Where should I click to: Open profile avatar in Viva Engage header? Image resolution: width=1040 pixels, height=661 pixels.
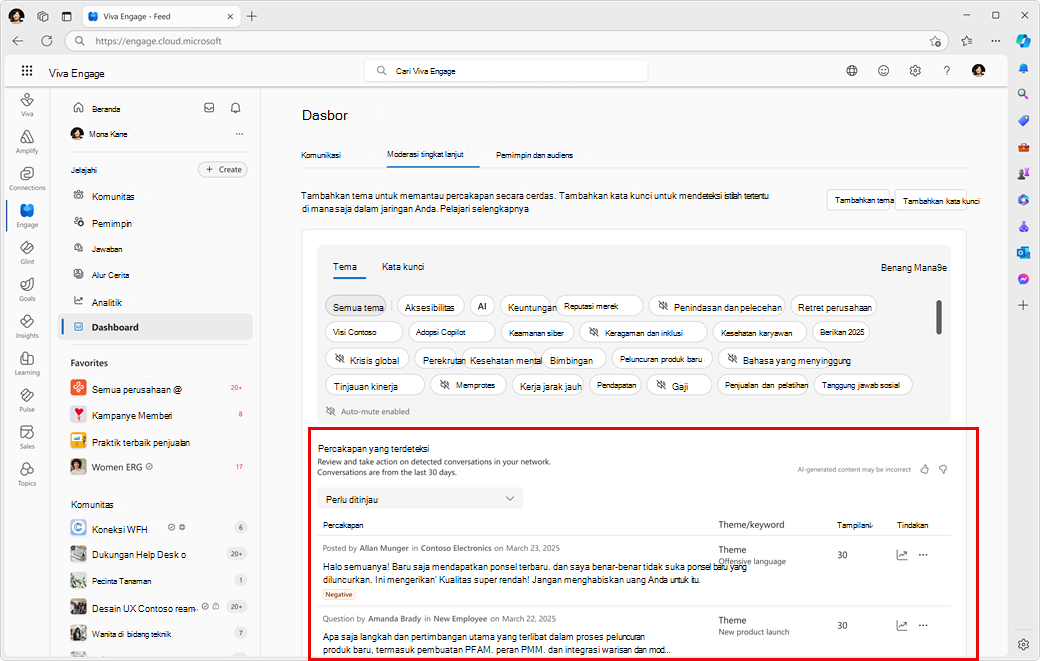click(978, 70)
